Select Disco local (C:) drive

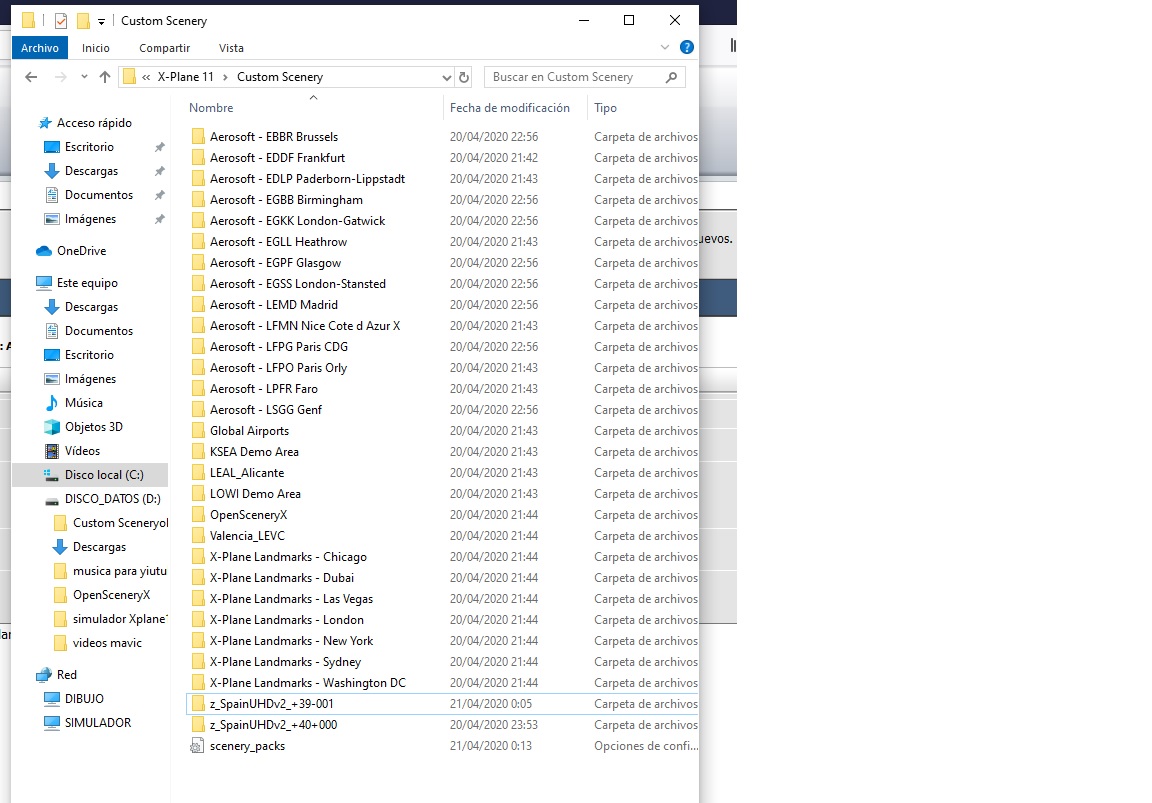(x=104, y=475)
